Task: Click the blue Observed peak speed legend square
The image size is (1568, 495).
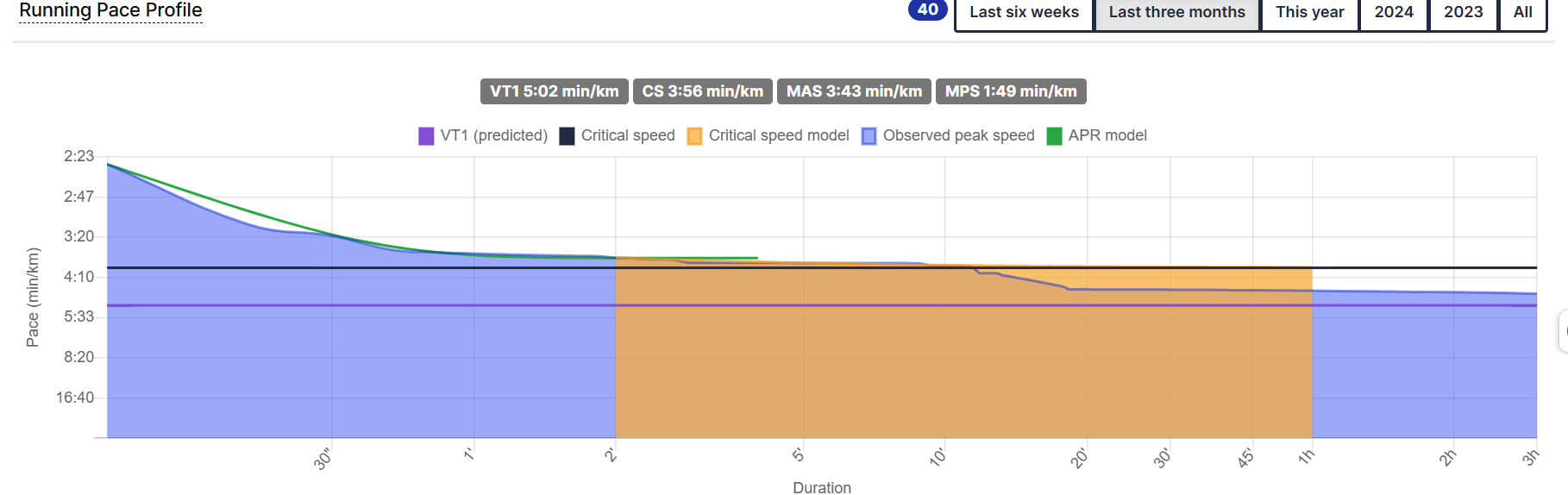Action: point(869,136)
